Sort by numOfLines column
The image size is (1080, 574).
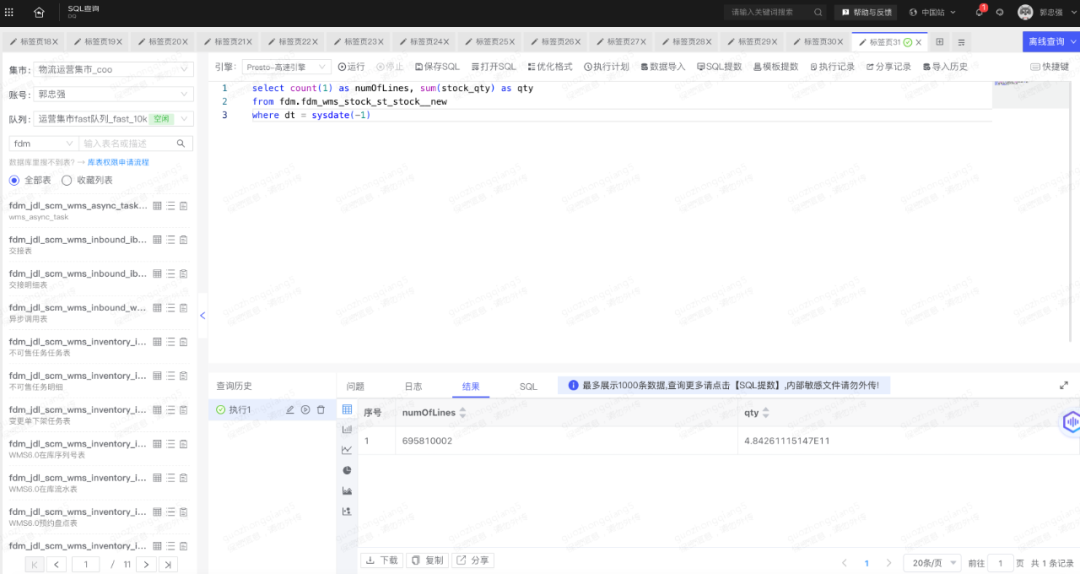point(462,412)
